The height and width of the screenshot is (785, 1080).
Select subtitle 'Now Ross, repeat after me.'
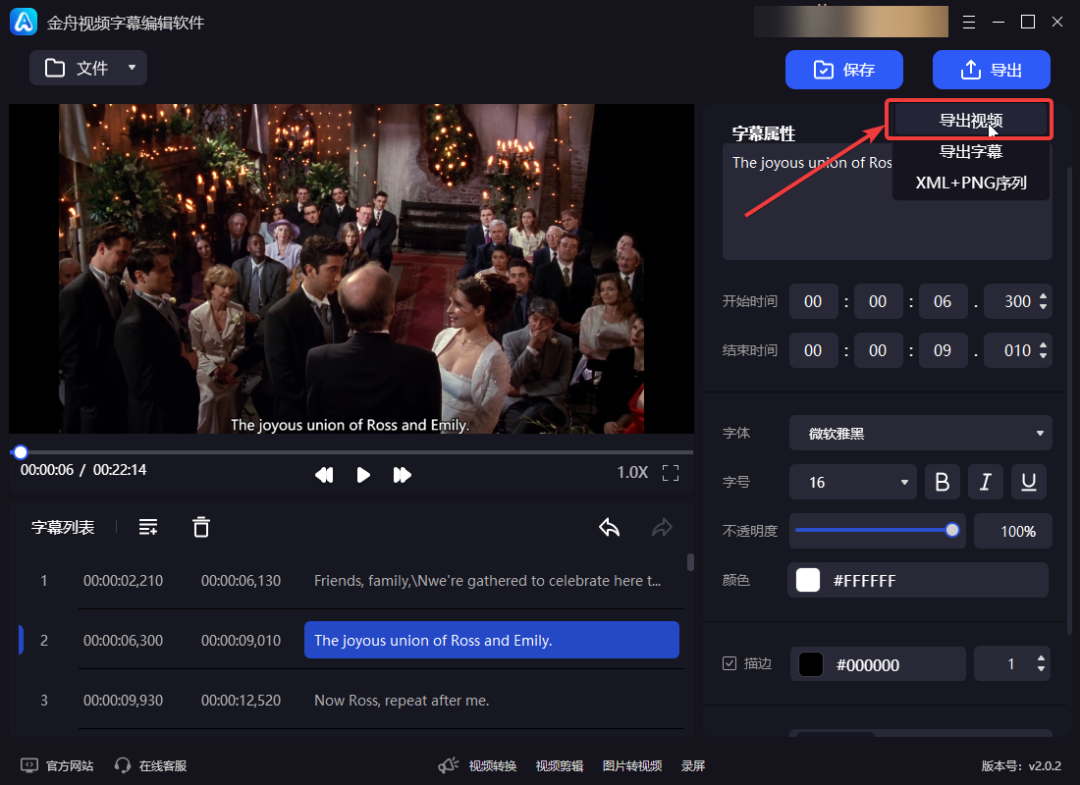402,700
